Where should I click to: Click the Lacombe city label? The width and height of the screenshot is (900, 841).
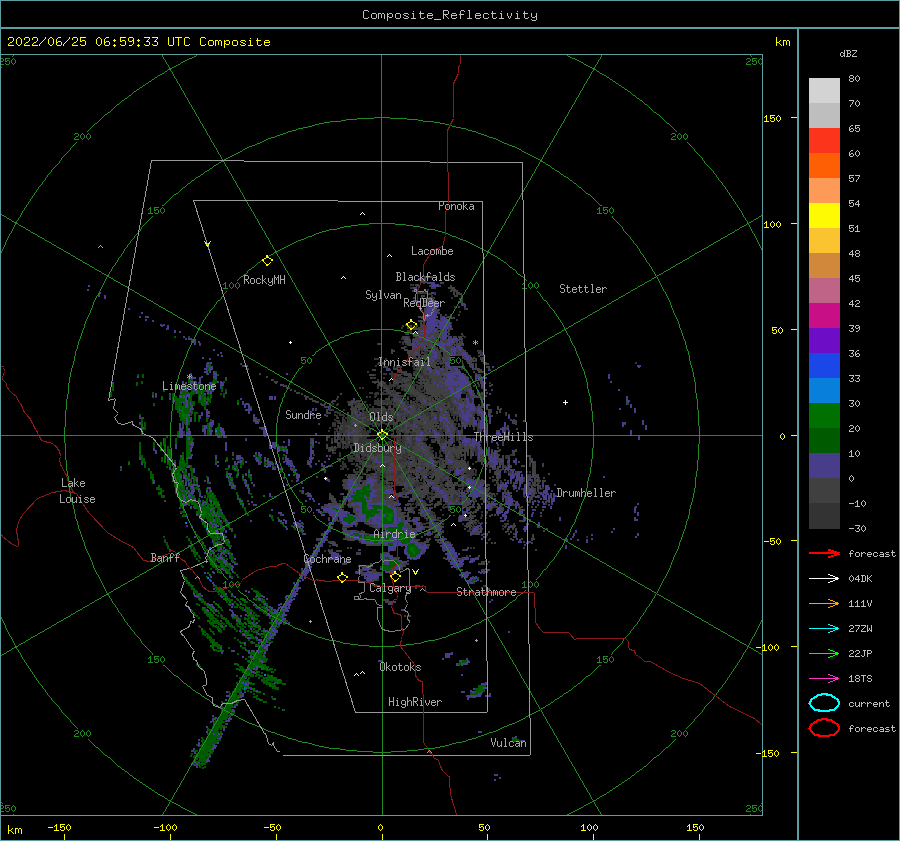[432, 251]
